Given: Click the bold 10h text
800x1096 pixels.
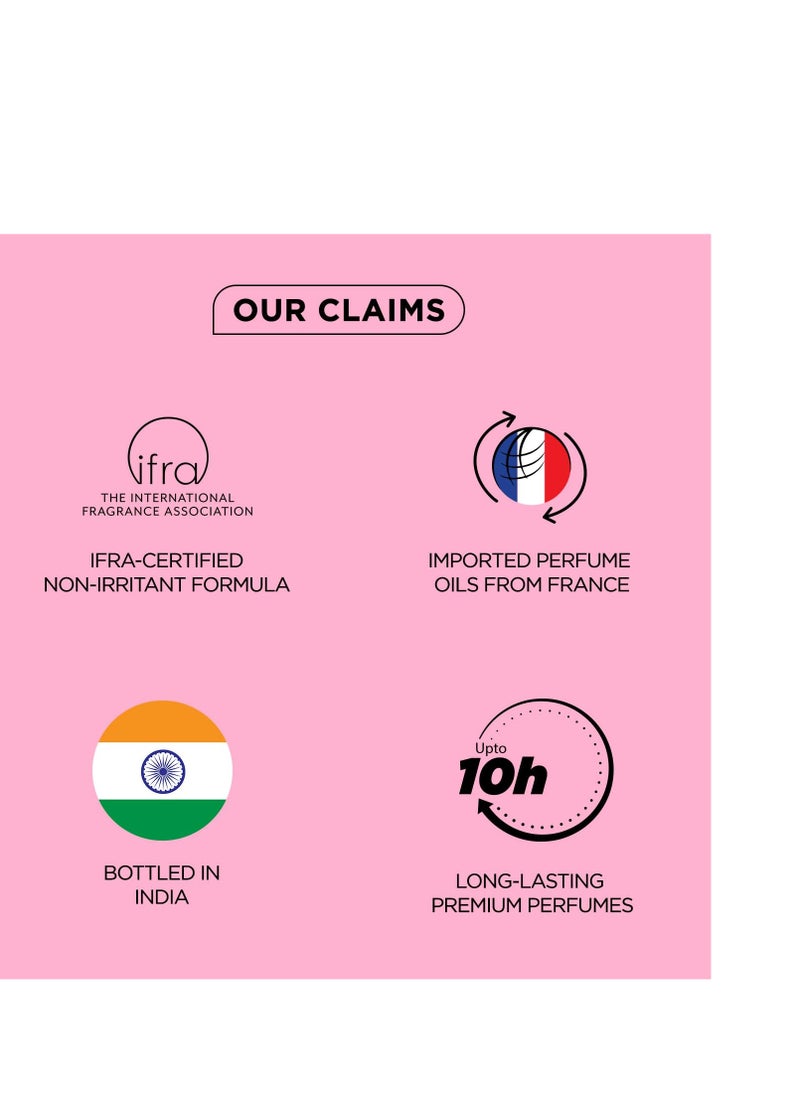Looking at the screenshot, I should [x=502, y=776].
